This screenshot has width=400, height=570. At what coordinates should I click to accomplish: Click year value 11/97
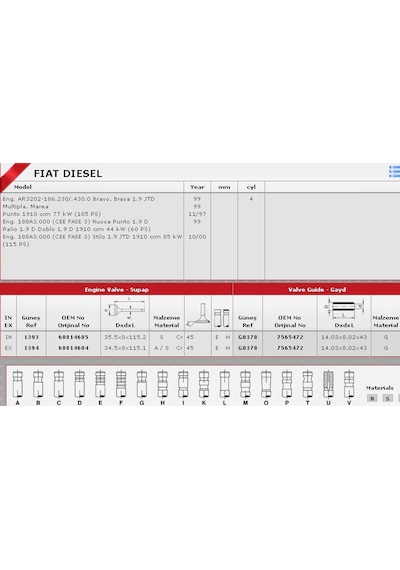click(x=197, y=214)
